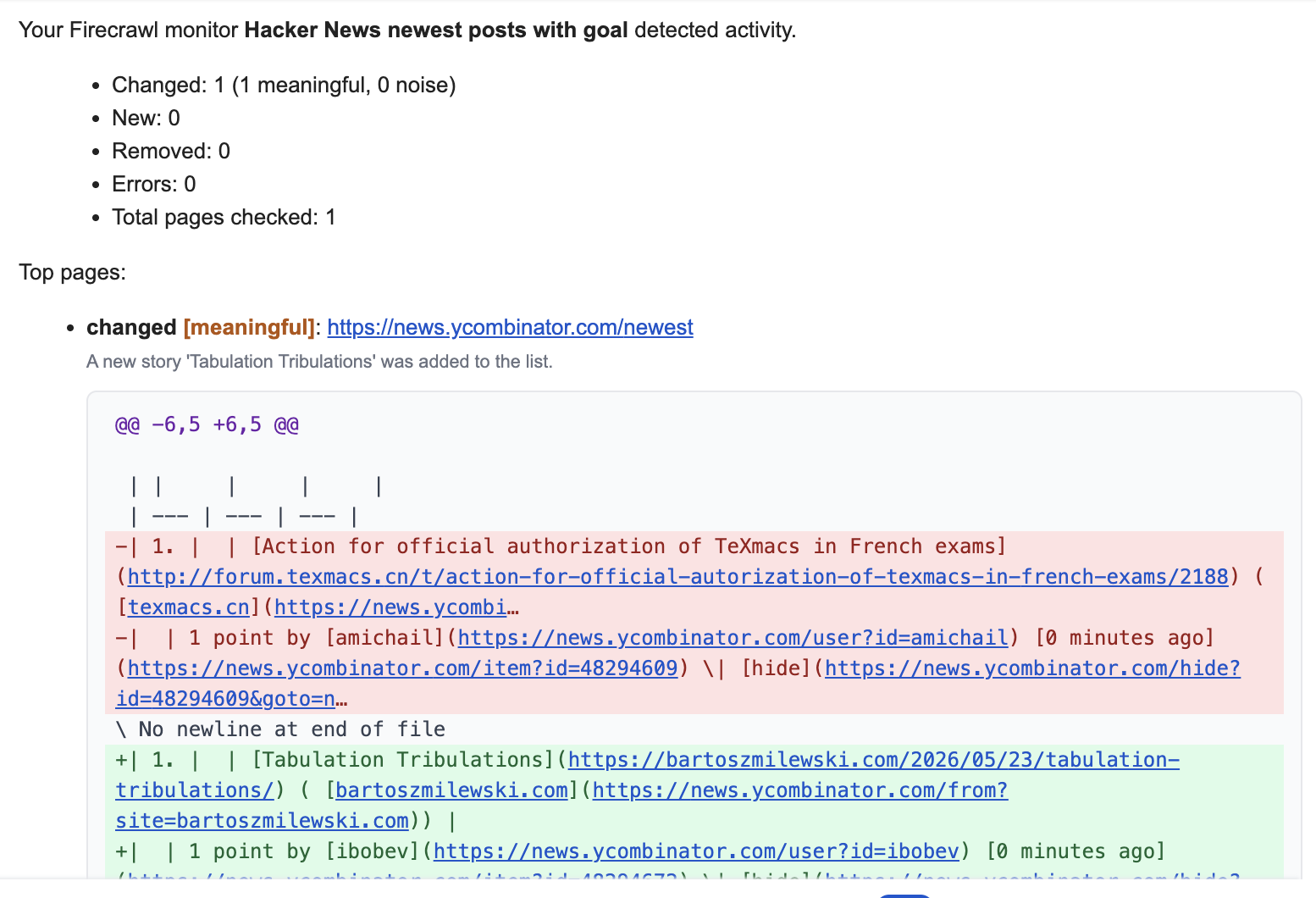Image resolution: width=1316 pixels, height=898 pixels.
Task: Open amichail's Hacker News user link
Action: click(733, 638)
